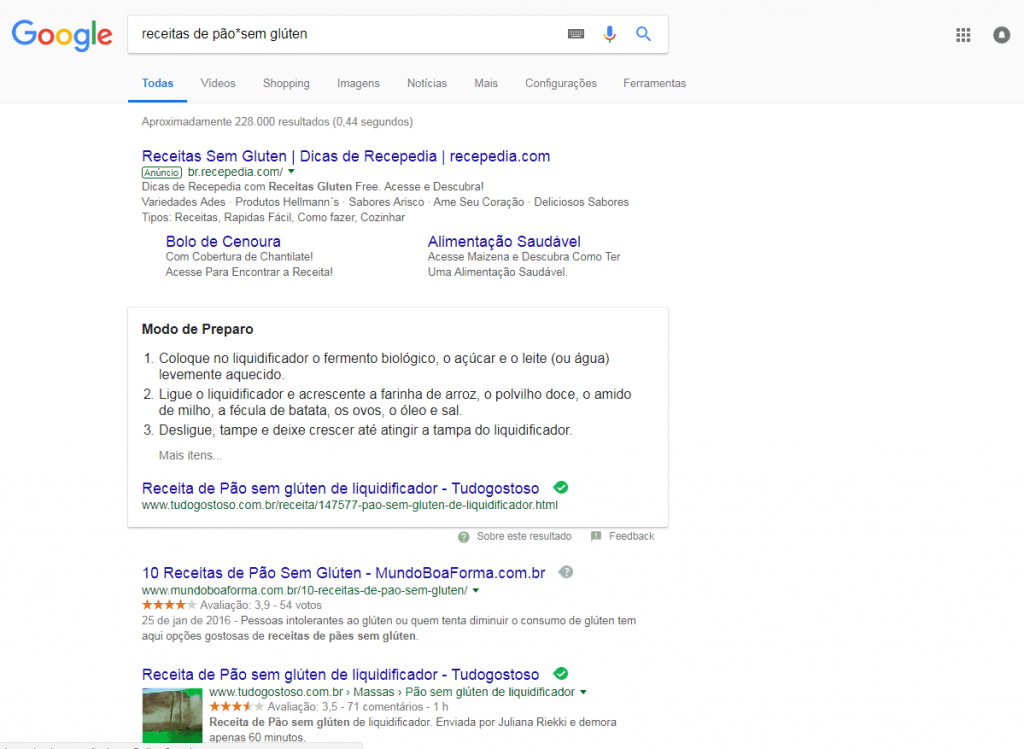This screenshot has height=749, width=1024.
Task: Switch to the Shopping tab
Action: (x=286, y=83)
